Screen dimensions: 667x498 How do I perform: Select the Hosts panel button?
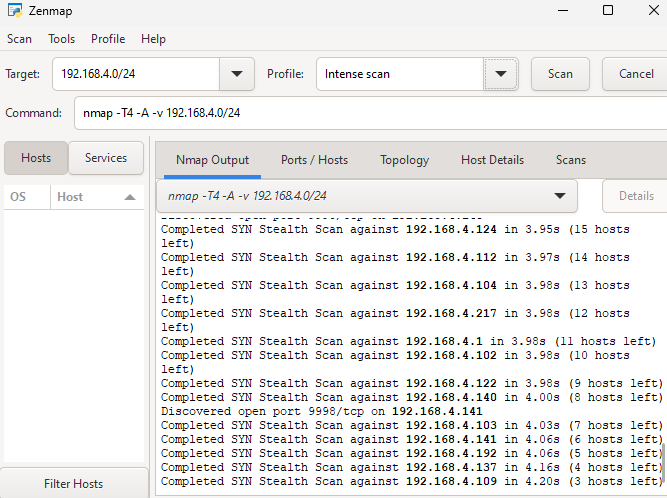tap(36, 158)
